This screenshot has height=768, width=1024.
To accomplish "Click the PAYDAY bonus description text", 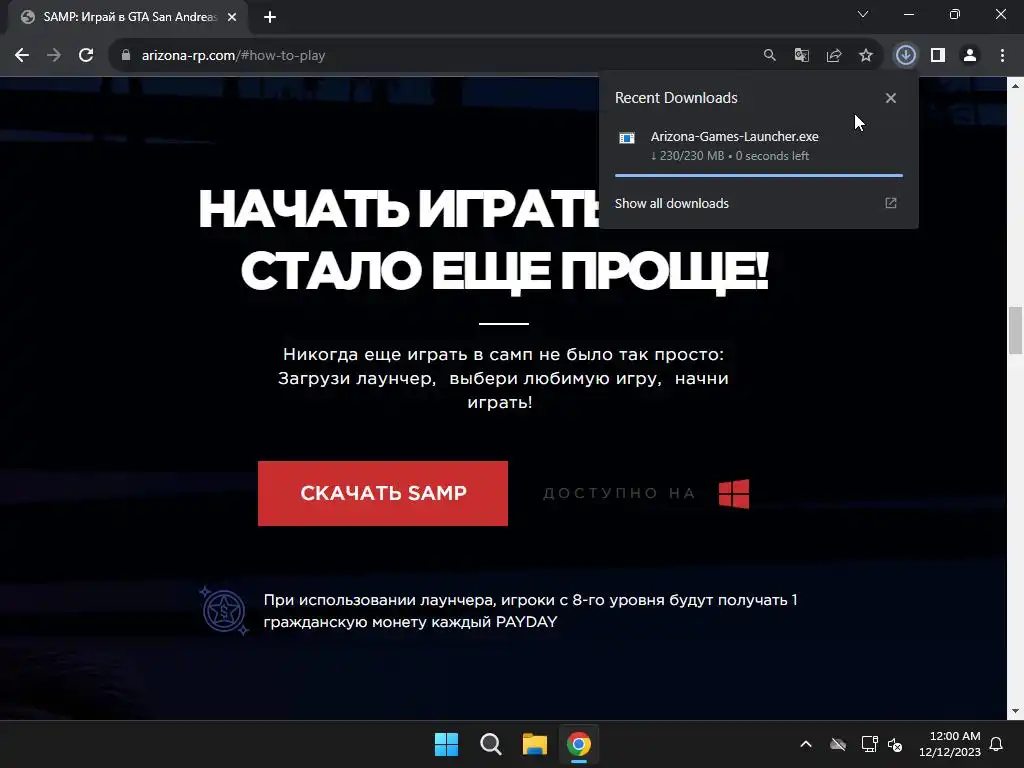I will pyautogui.click(x=530, y=611).
